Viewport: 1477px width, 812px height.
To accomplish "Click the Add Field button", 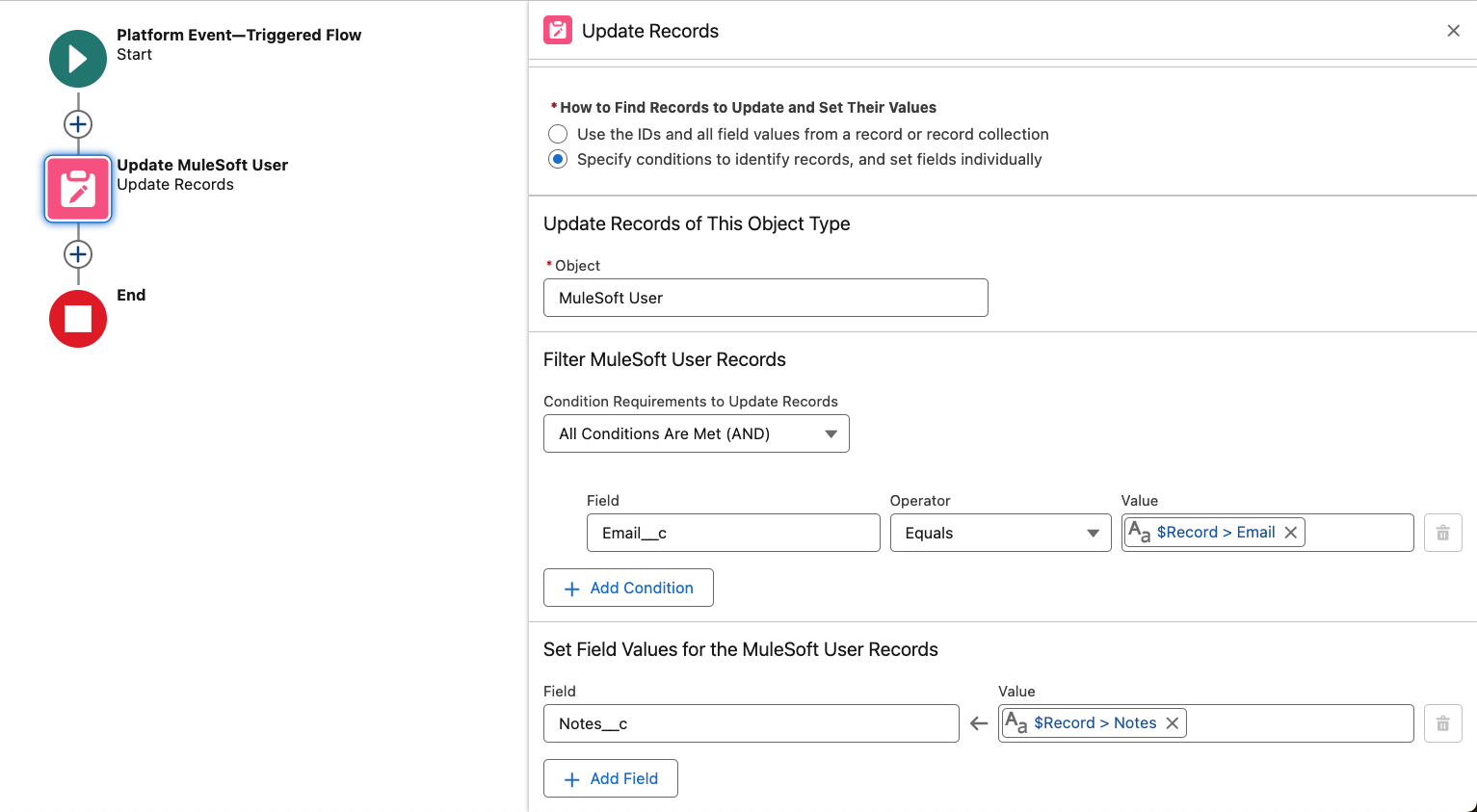I will 610,778.
